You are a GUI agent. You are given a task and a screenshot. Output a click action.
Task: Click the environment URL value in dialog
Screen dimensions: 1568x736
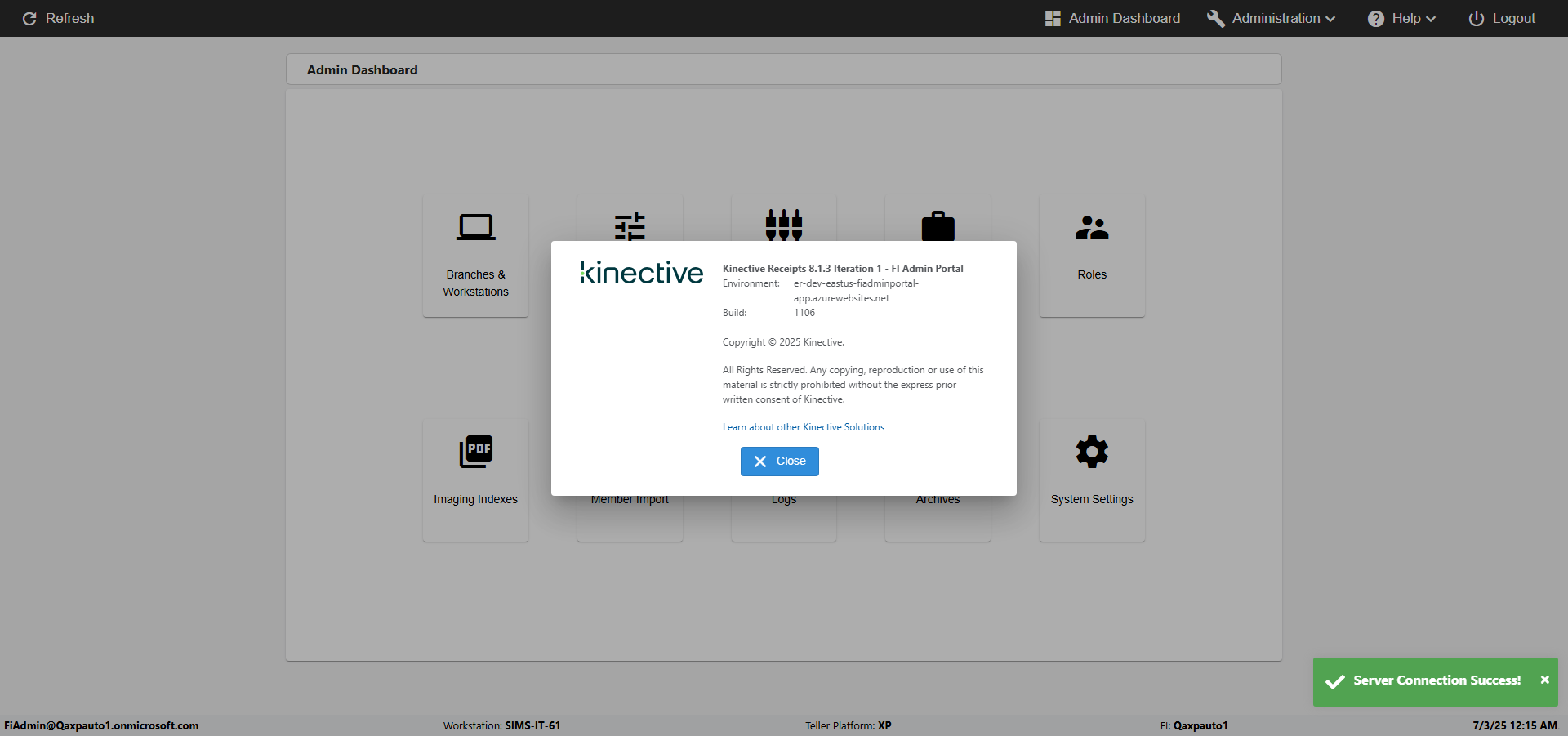tap(856, 291)
